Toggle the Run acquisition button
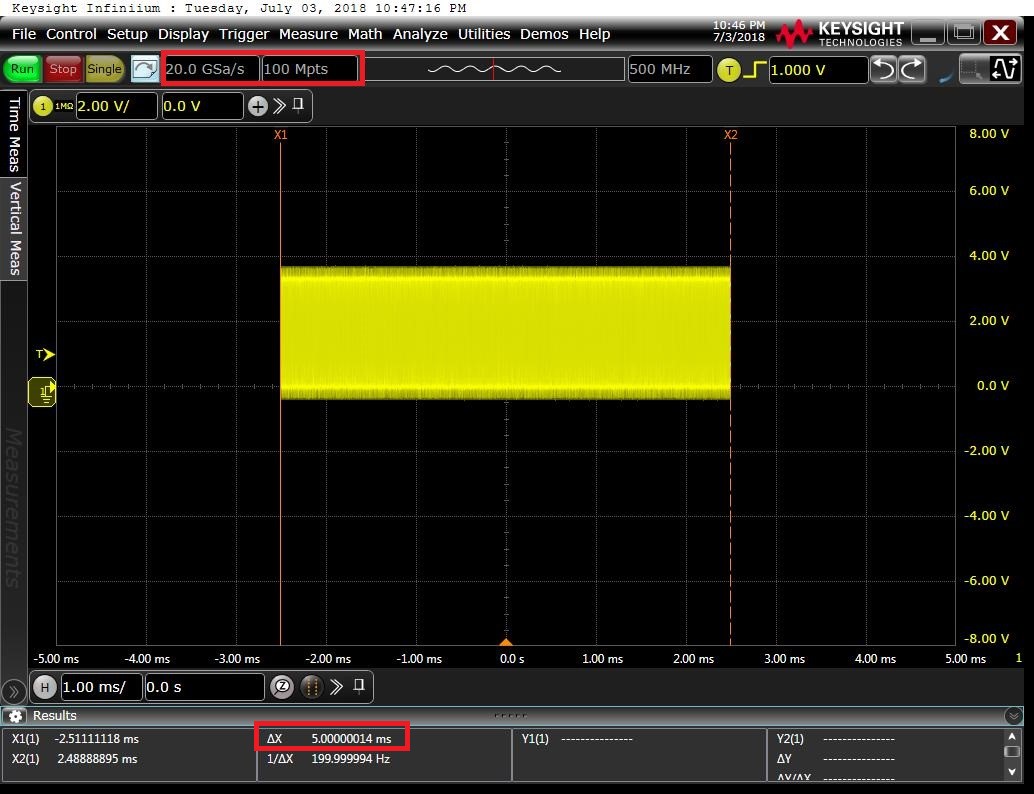 tap(22, 69)
